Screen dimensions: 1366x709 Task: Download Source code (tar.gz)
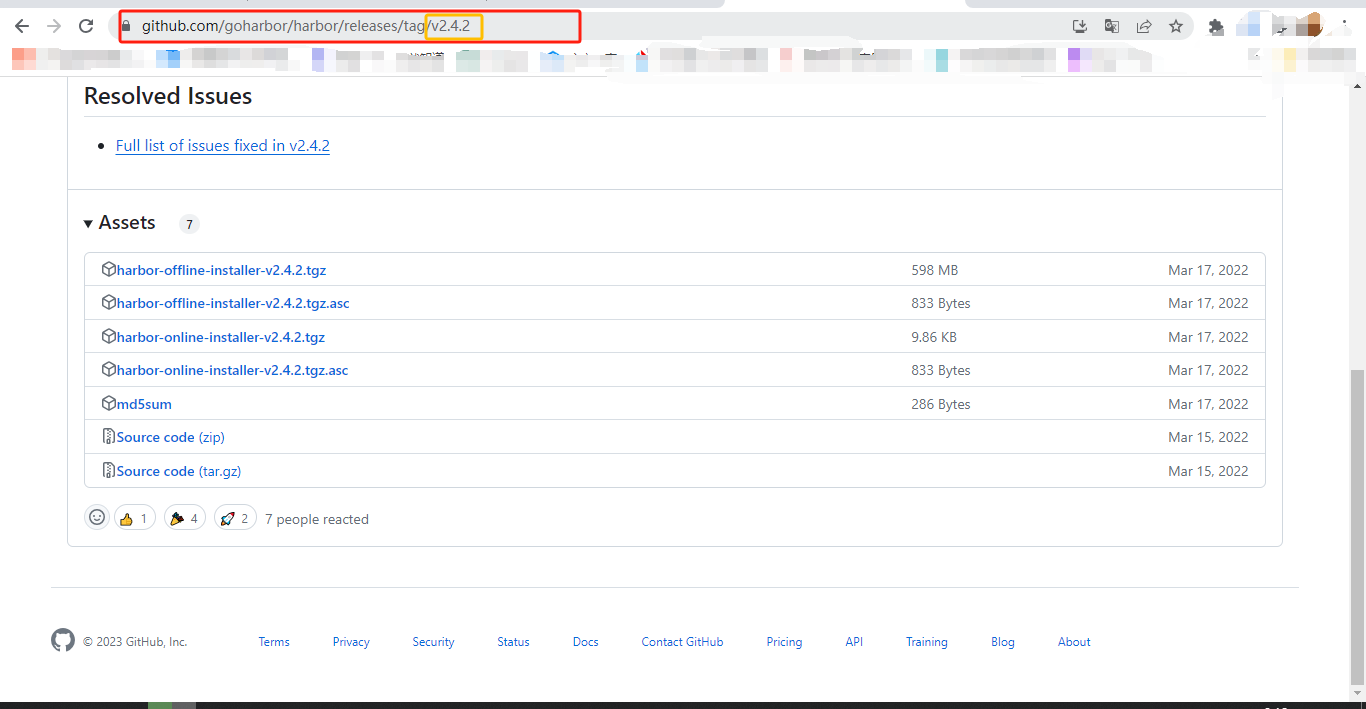coord(179,471)
